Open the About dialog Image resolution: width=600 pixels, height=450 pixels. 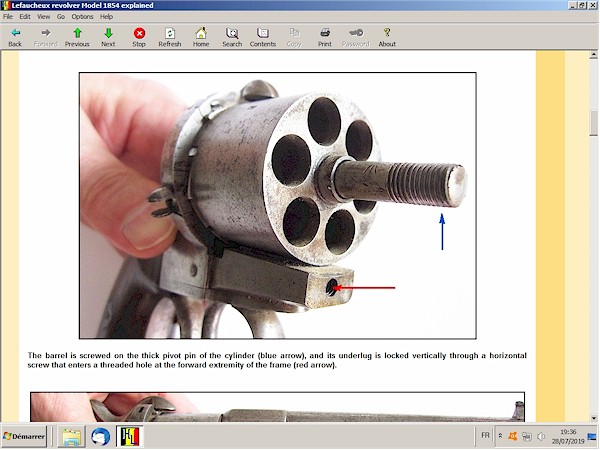click(x=387, y=37)
